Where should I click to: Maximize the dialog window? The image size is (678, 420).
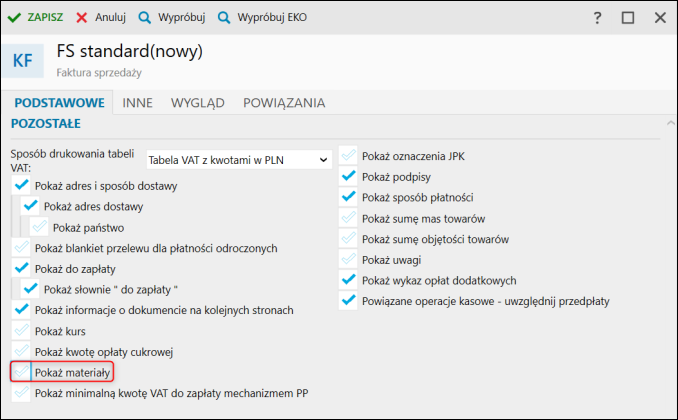628,18
